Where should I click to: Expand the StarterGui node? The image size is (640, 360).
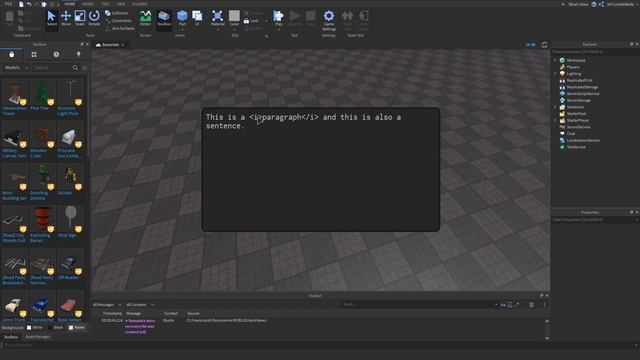click(x=555, y=107)
